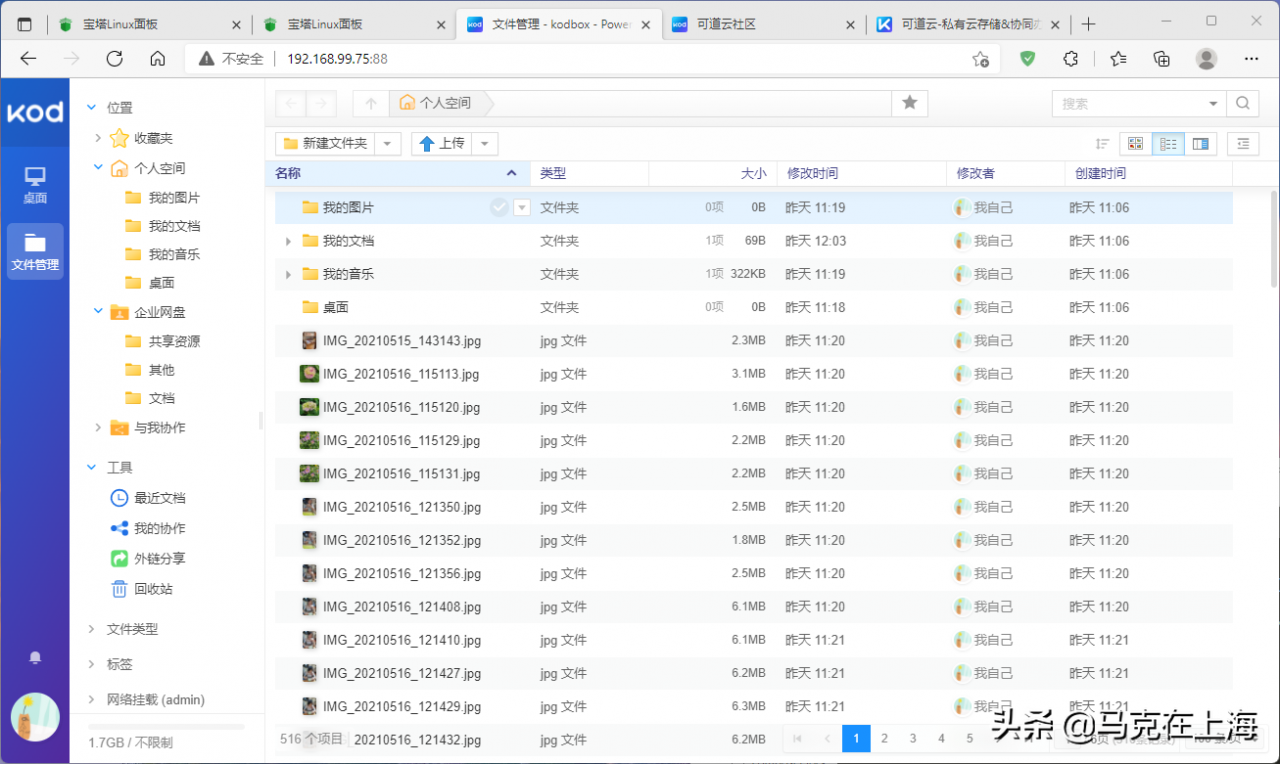This screenshot has width=1280, height=764.
Task: Toggle the list view mode button
Action: tap(1168, 144)
